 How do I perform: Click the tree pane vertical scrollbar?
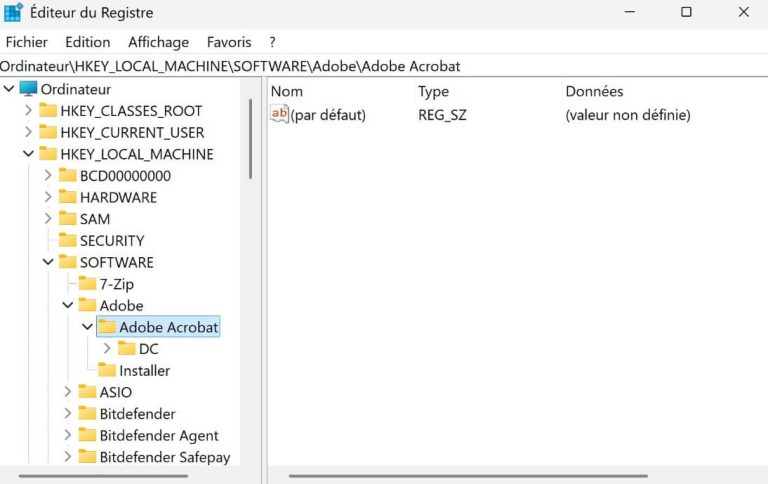click(250, 139)
